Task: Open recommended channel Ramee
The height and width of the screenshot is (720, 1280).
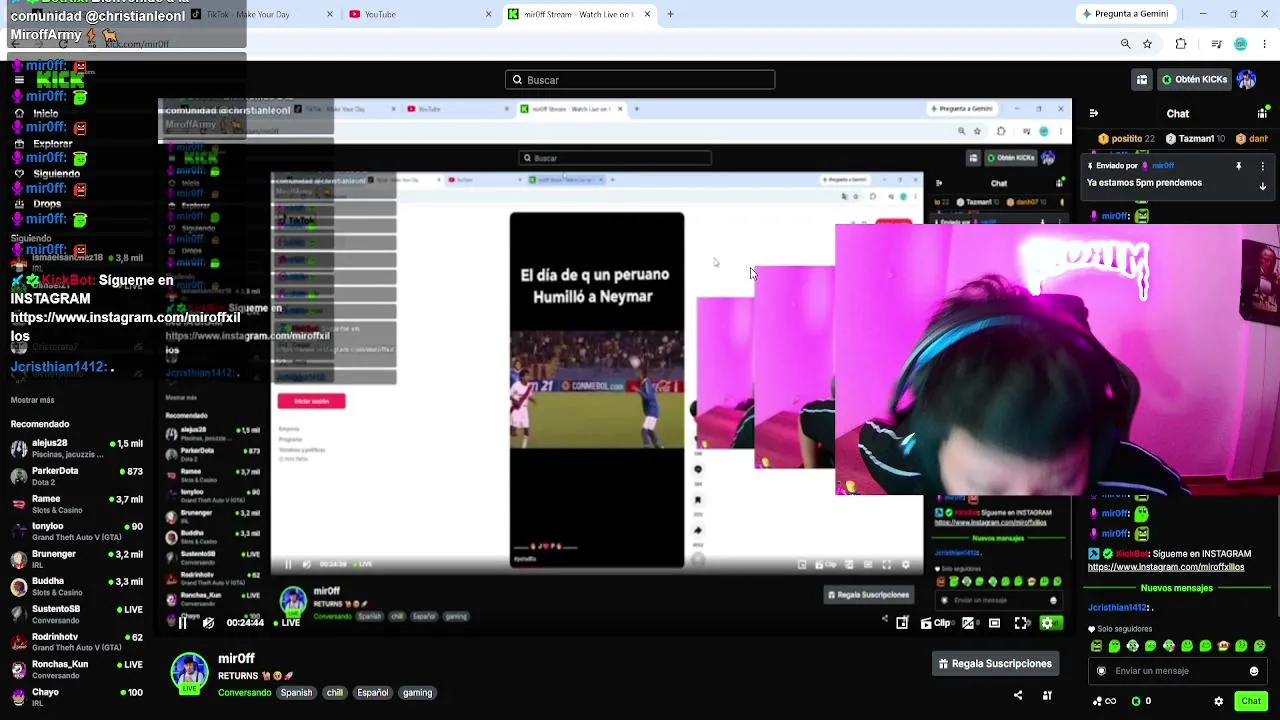Action: pos(77,504)
